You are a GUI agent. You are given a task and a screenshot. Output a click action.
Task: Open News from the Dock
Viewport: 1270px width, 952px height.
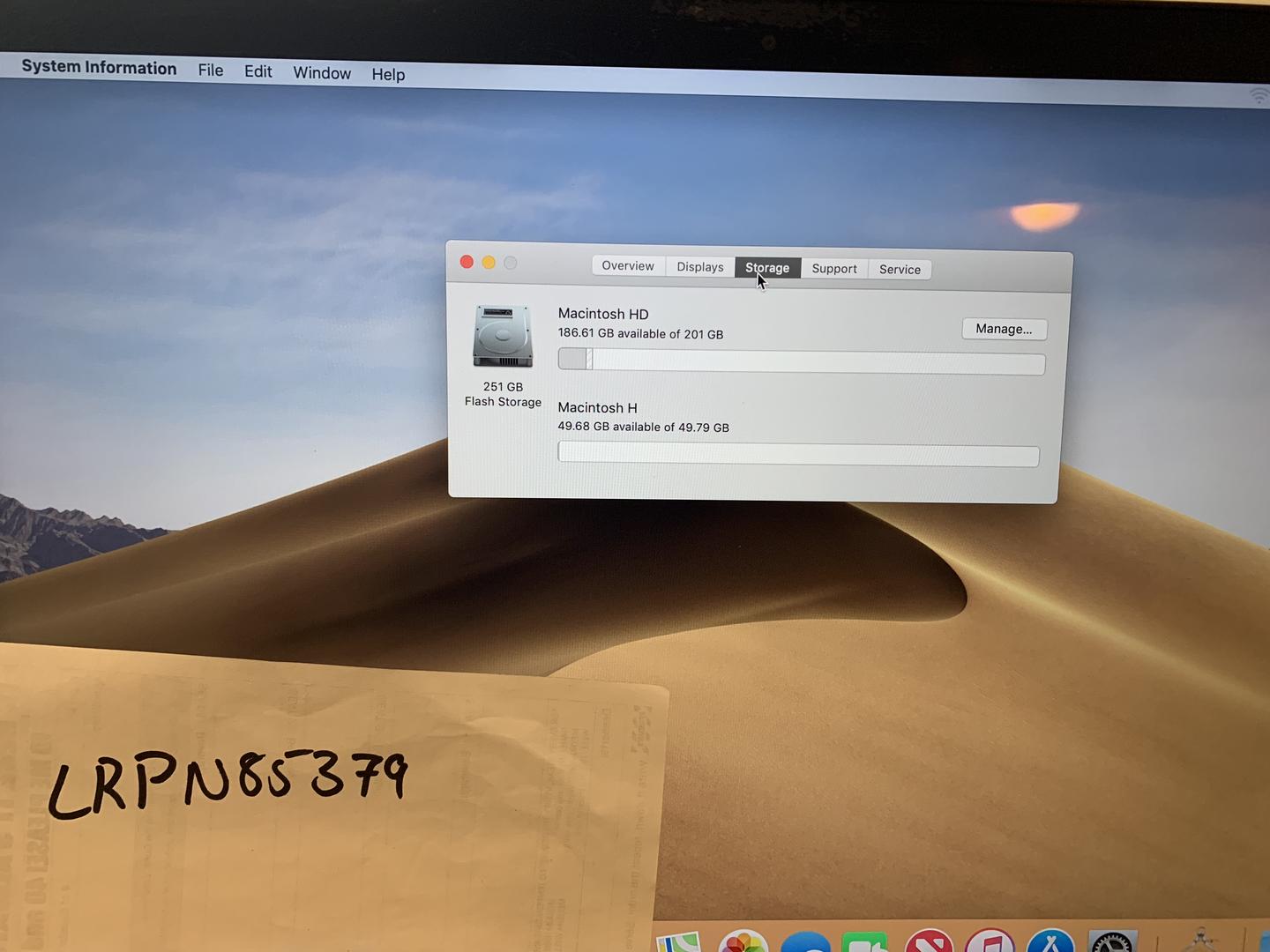[928, 941]
